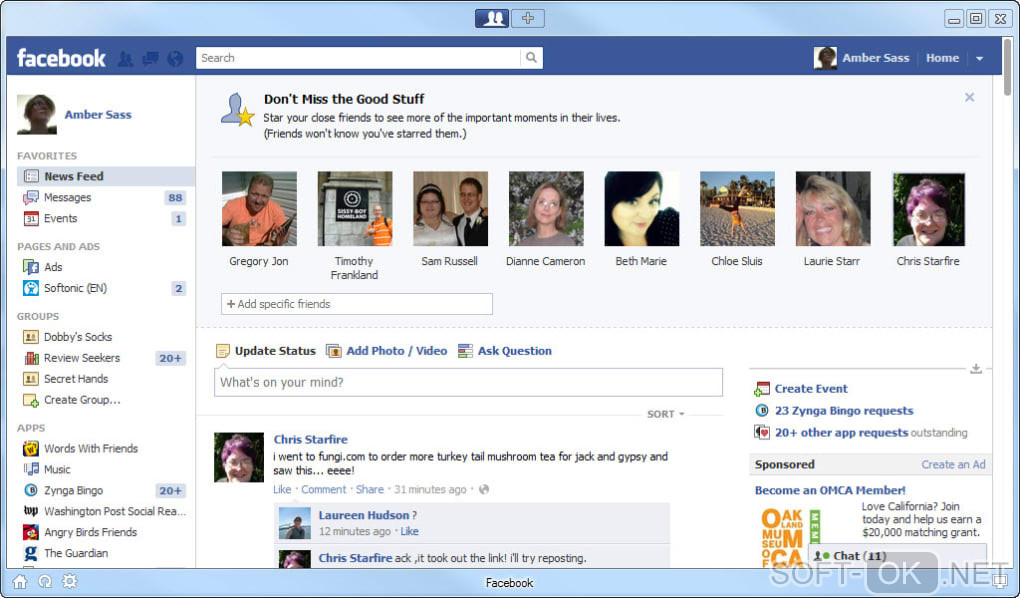The width and height of the screenshot is (1020, 598).
Task: Click the Softonic (EN) page icon
Action: pos(31,288)
